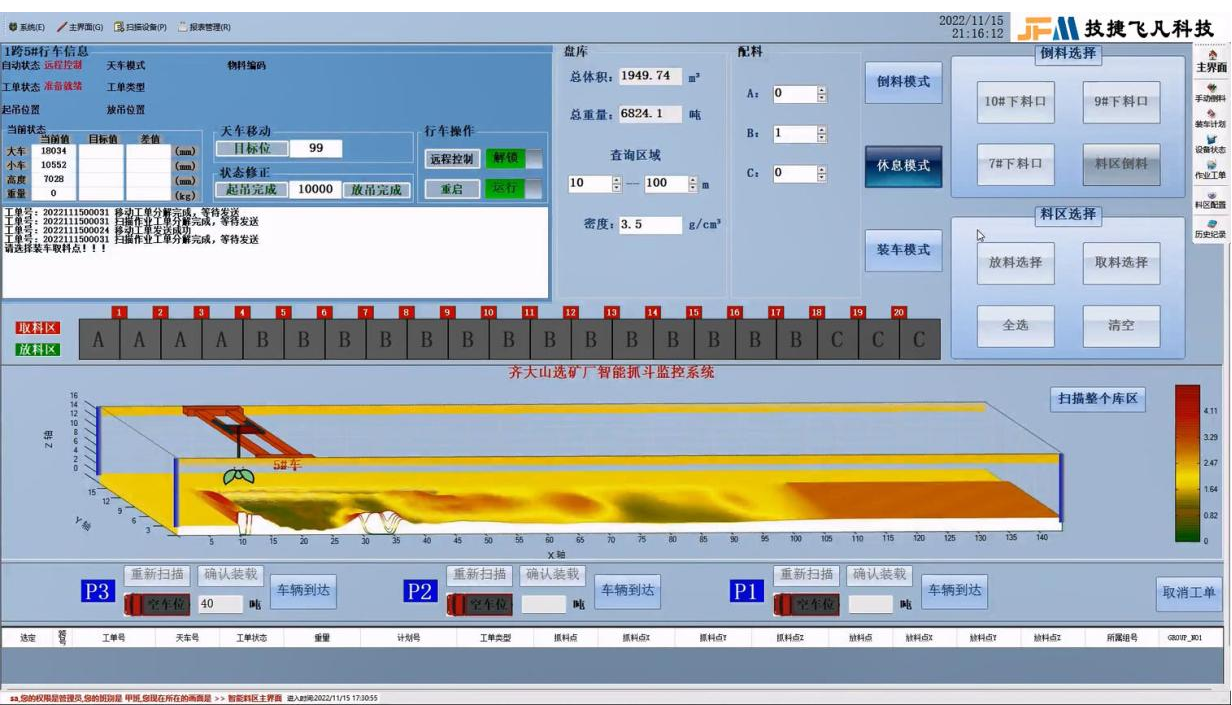Click the 取料区 indicator label
This screenshot has height=705, width=1232.
click(x=37, y=328)
